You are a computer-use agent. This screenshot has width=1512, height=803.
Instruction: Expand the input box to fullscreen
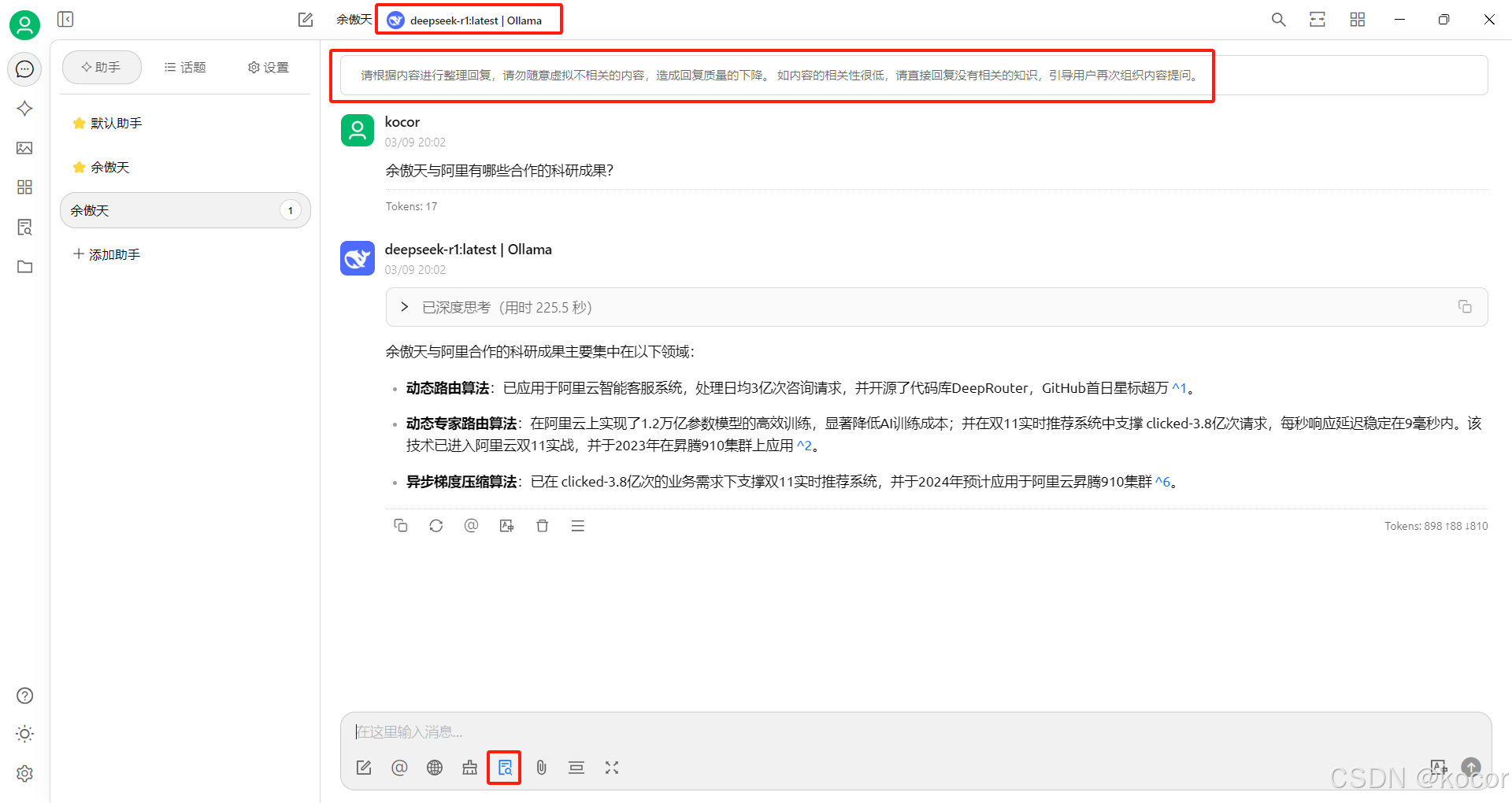[612, 768]
